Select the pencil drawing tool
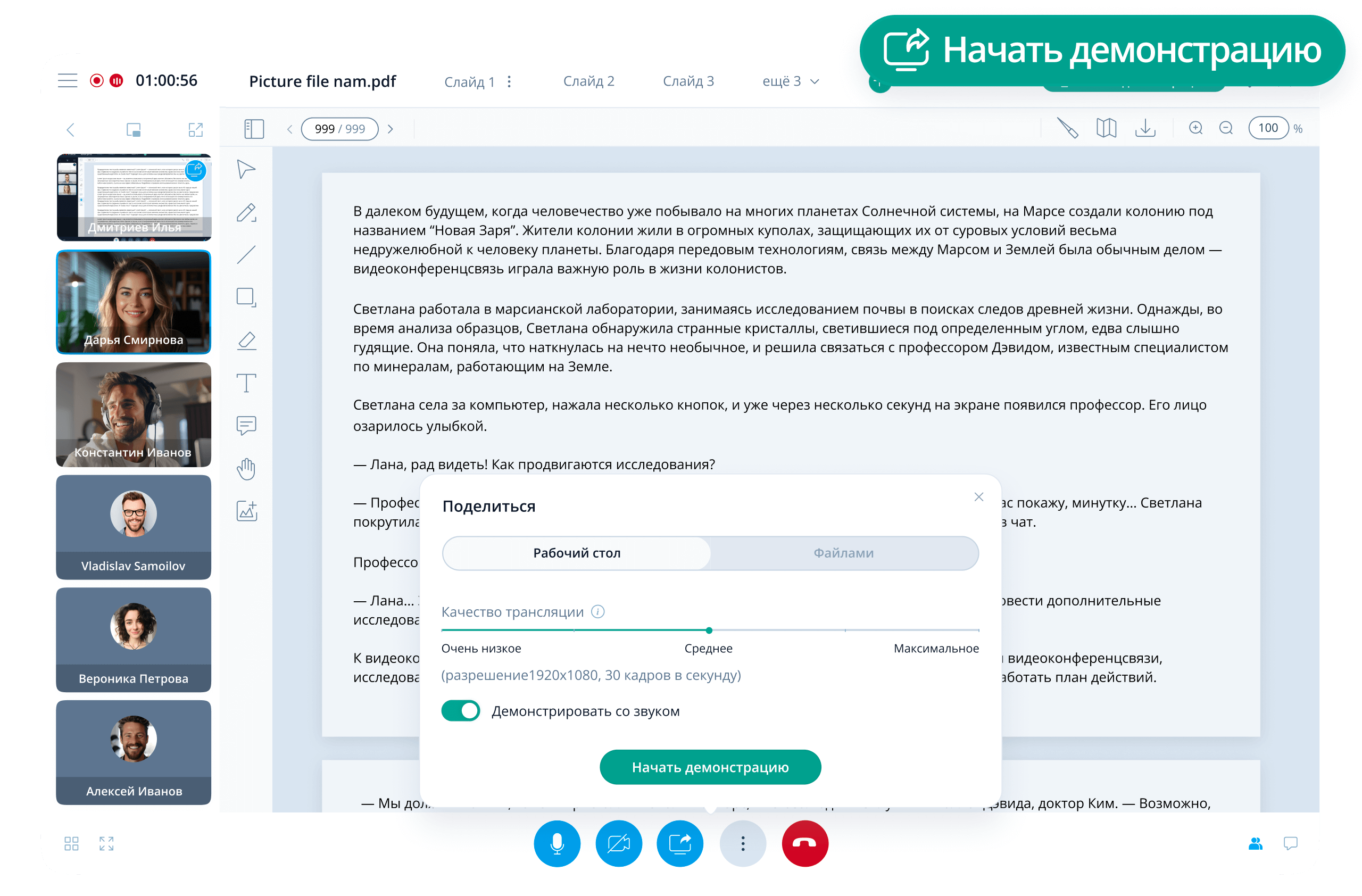 click(x=246, y=212)
